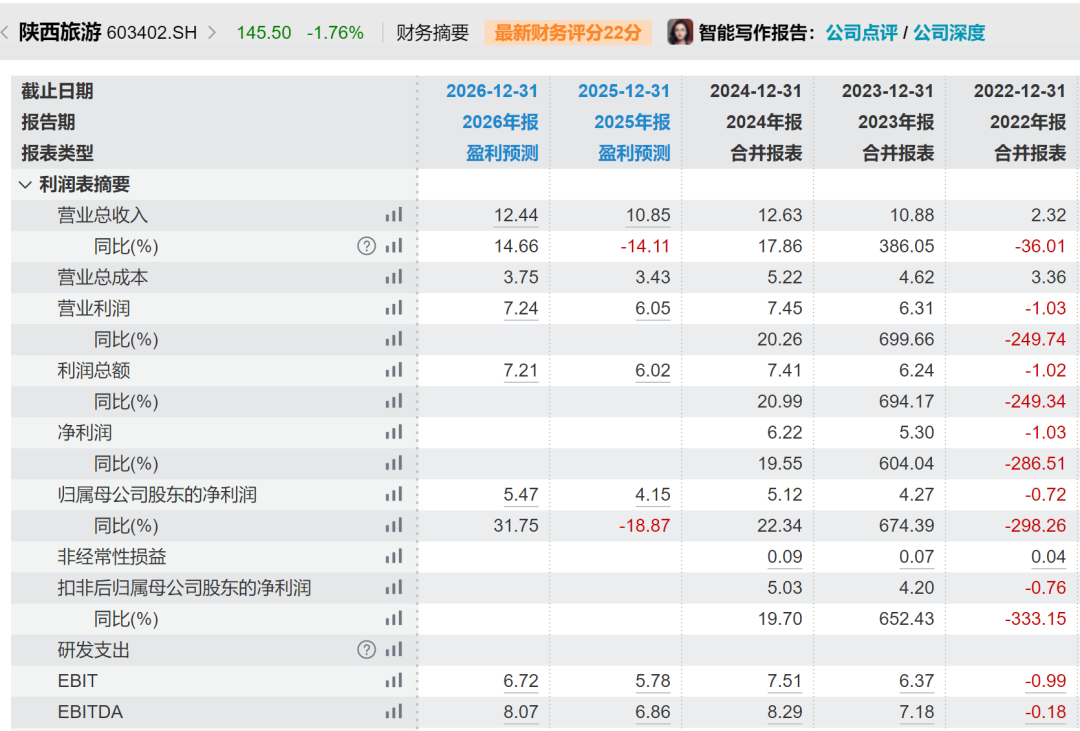Open chart icon for 利润总额 row
The height and width of the screenshot is (731, 1080).
pos(394,370)
